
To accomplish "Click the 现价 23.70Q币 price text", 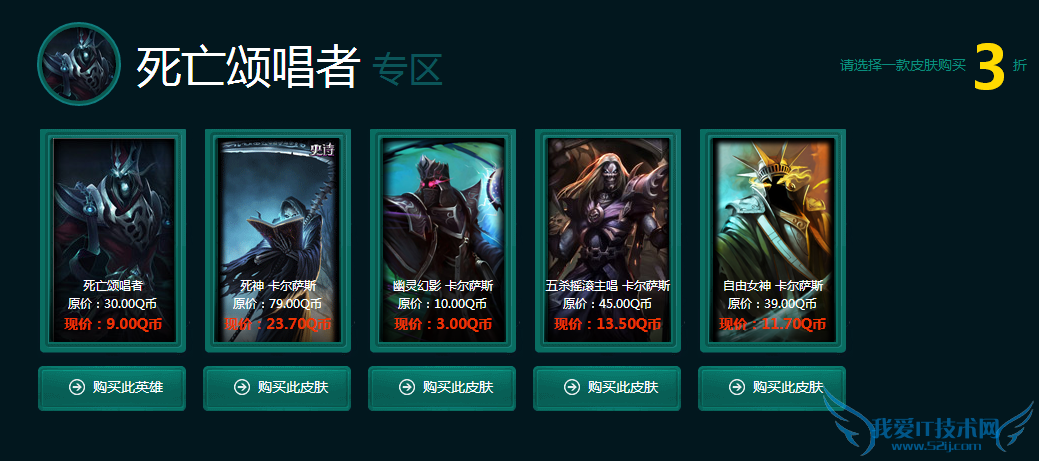I will [x=278, y=325].
